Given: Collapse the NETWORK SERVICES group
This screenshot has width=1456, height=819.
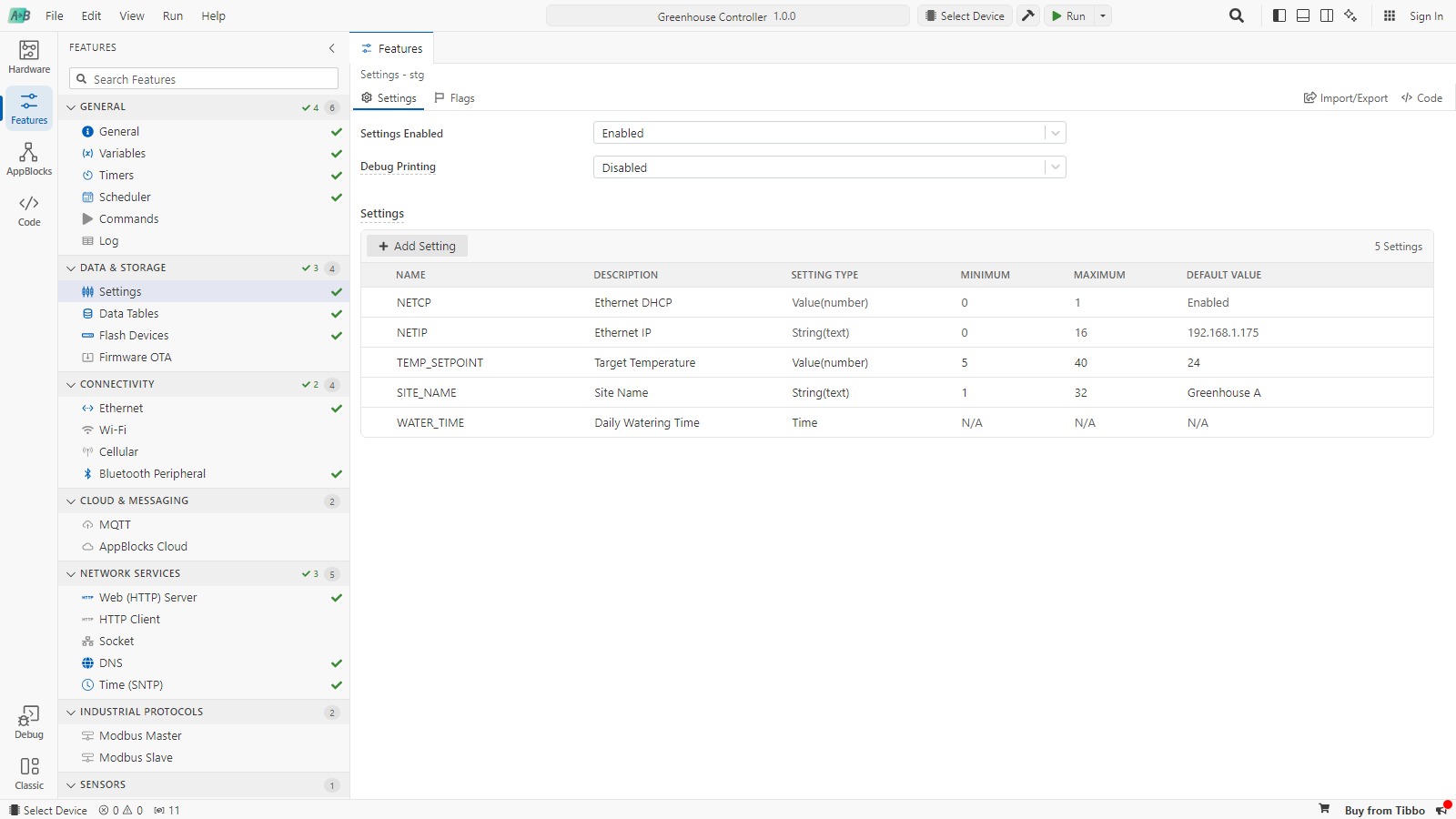Looking at the screenshot, I should click(x=204, y=574).
